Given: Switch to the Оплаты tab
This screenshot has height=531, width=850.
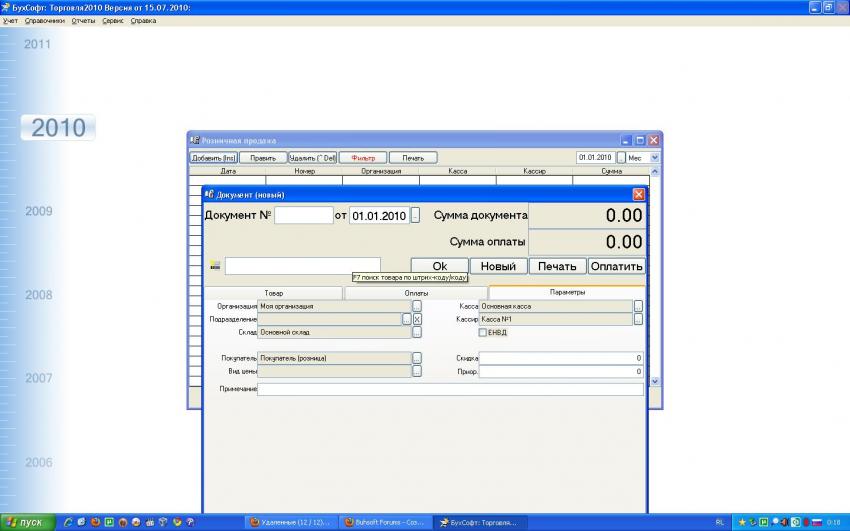Looking at the screenshot, I should point(416,293).
